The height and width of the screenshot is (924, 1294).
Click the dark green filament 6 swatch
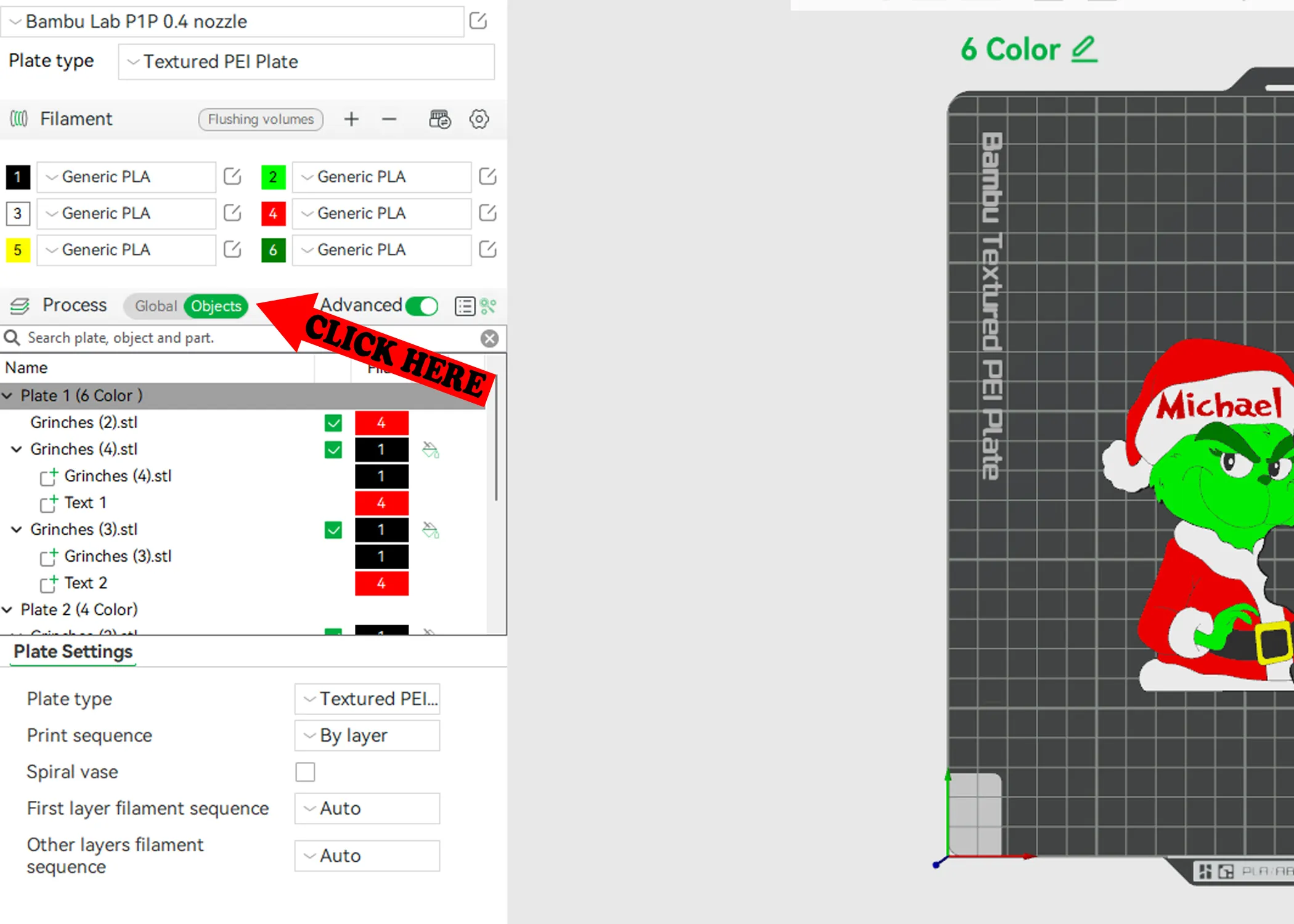point(273,249)
